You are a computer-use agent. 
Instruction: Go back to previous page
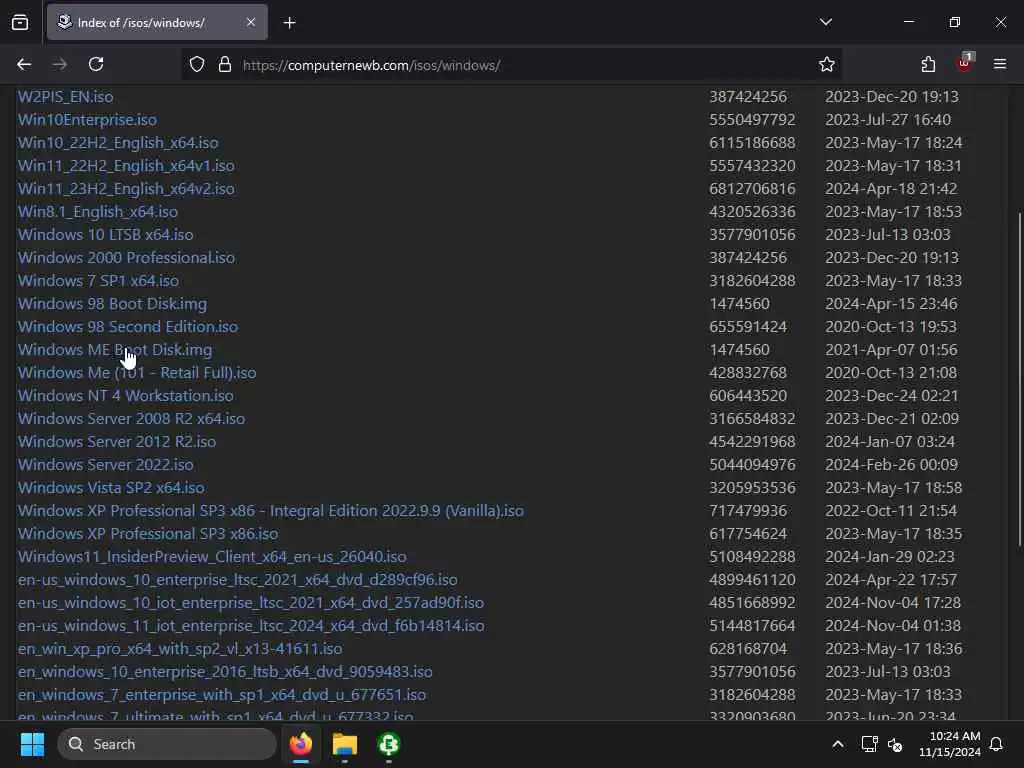click(24, 65)
